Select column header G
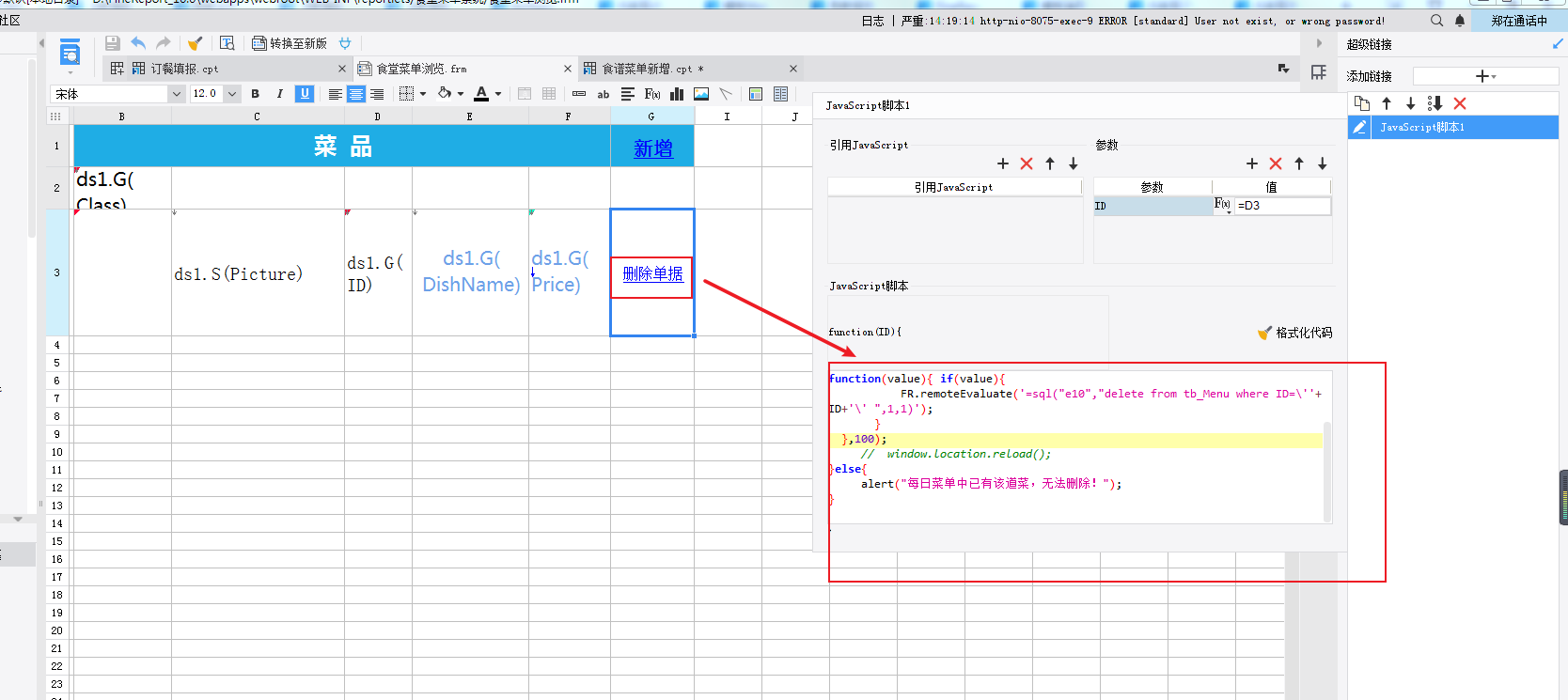This screenshot has height=700, width=1568. pyautogui.click(x=651, y=117)
